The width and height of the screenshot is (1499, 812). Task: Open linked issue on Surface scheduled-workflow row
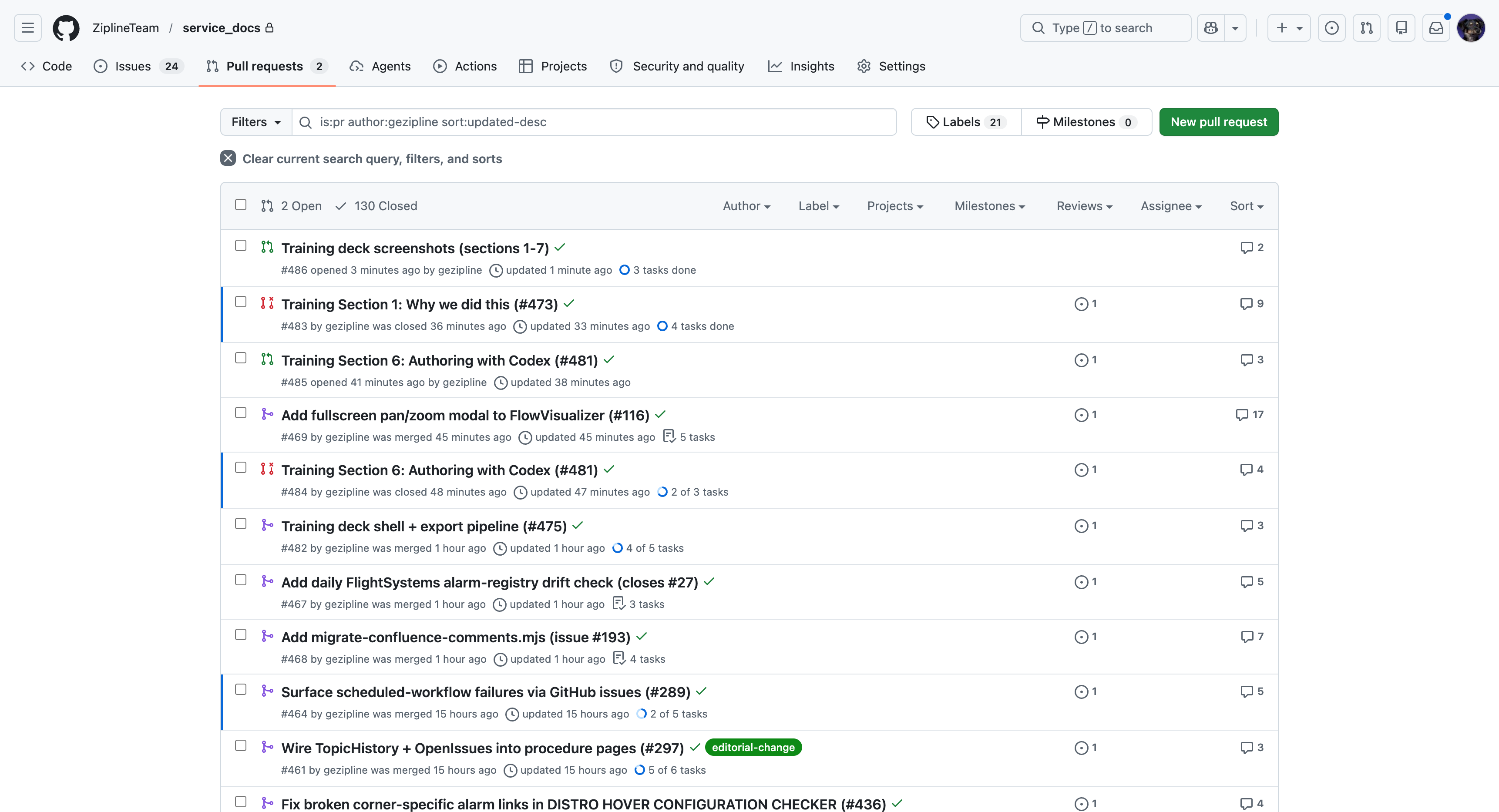pyautogui.click(x=1085, y=691)
